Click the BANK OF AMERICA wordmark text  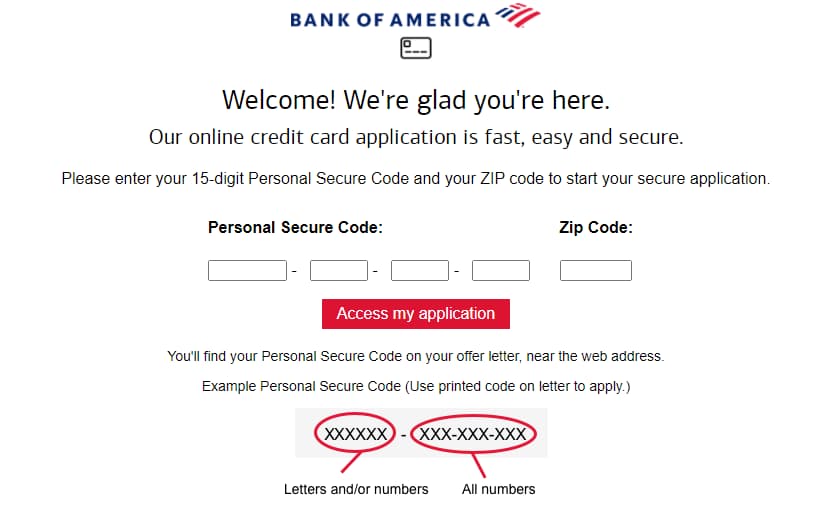coord(390,20)
